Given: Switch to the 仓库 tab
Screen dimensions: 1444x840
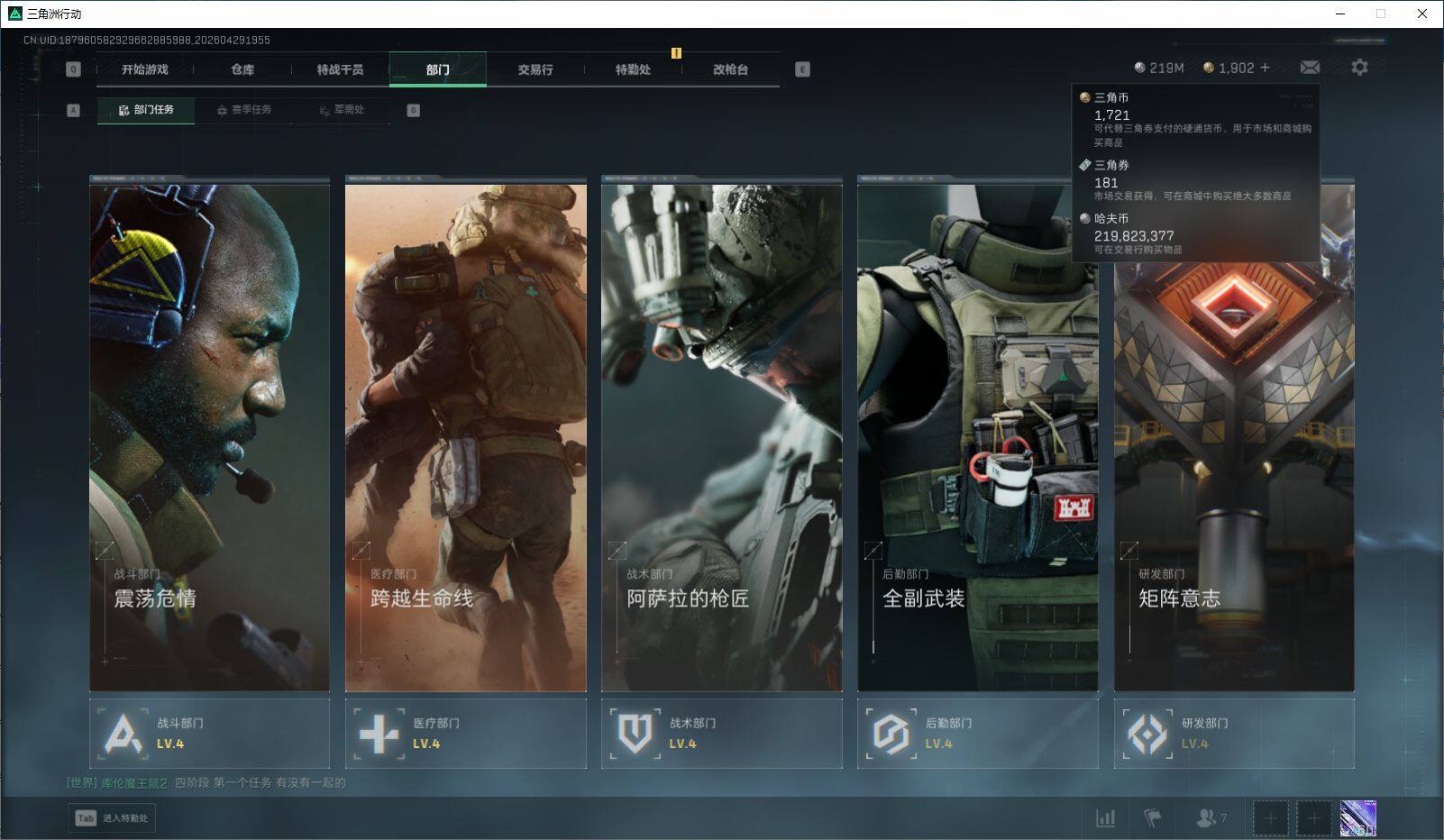Looking at the screenshot, I should click(x=242, y=69).
